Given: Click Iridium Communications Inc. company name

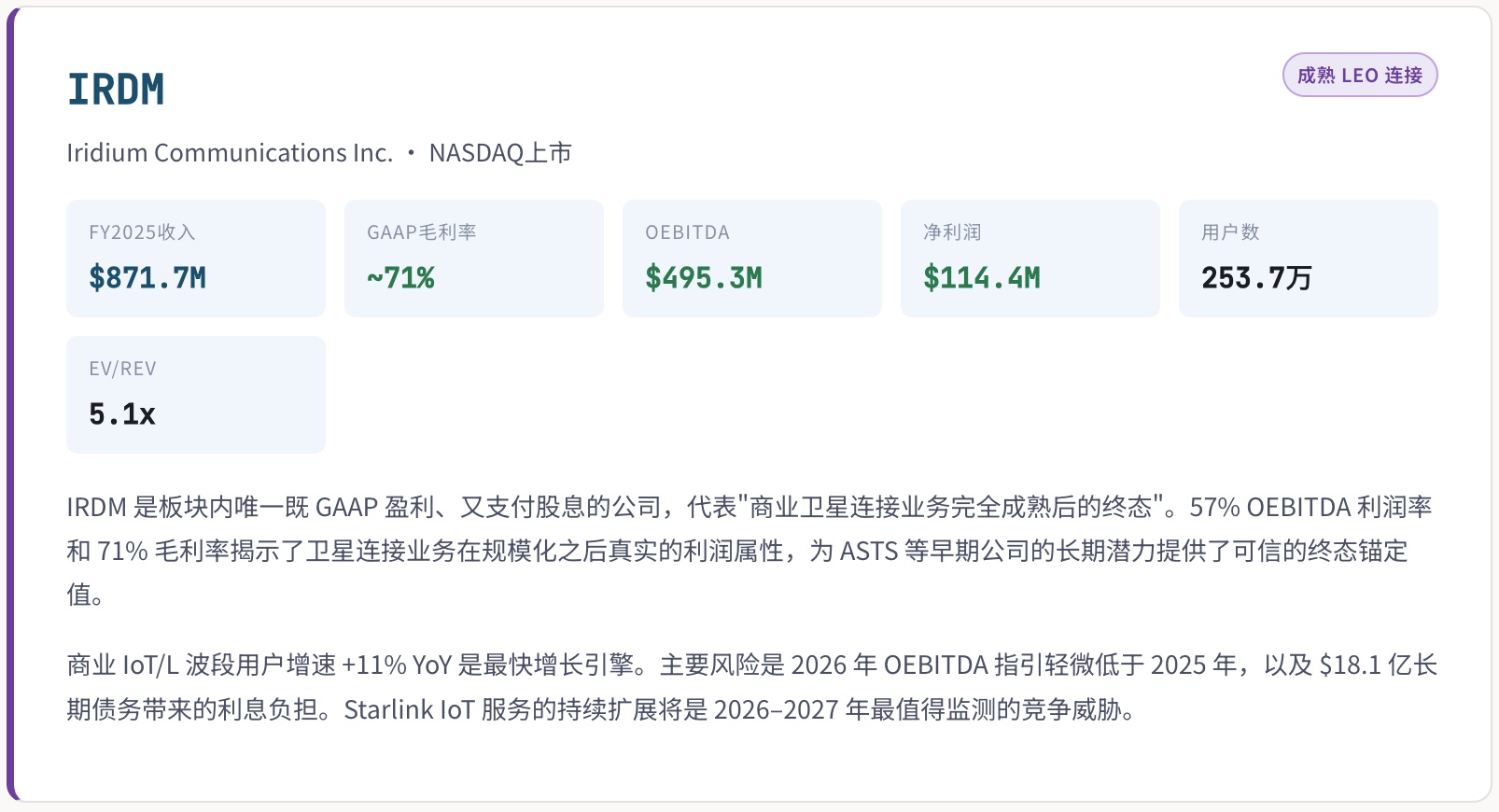Looking at the screenshot, I should (x=230, y=153).
